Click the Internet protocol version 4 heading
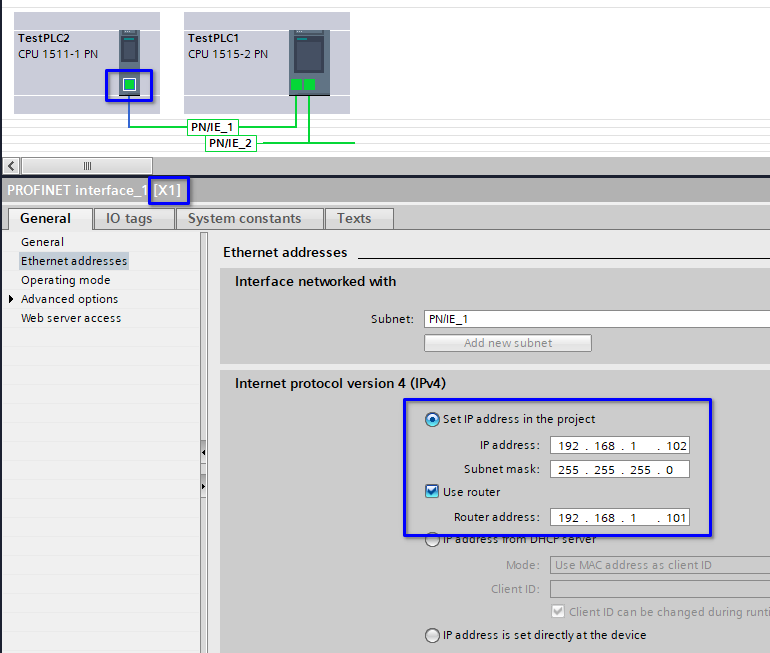 coord(340,383)
